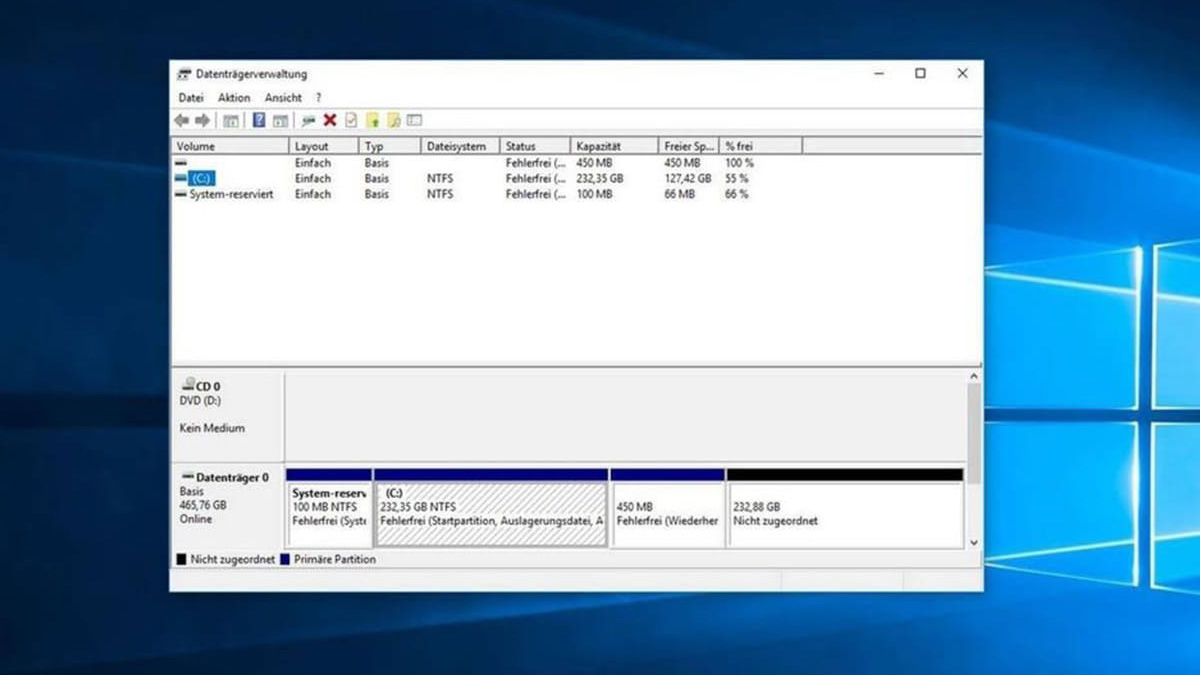Open the Datei menu
The height and width of the screenshot is (675, 1200).
[191, 98]
